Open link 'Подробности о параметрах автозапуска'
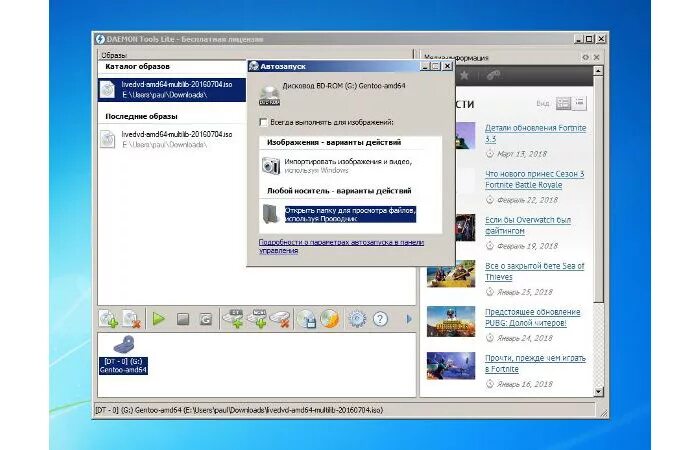Screen dimensions: 700x450 click(341, 246)
